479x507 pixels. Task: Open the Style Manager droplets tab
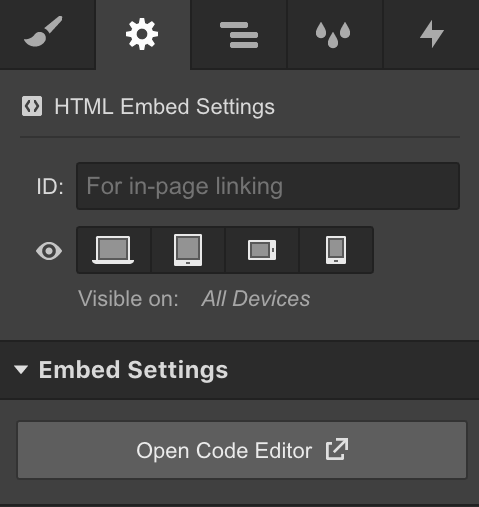click(x=334, y=34)
